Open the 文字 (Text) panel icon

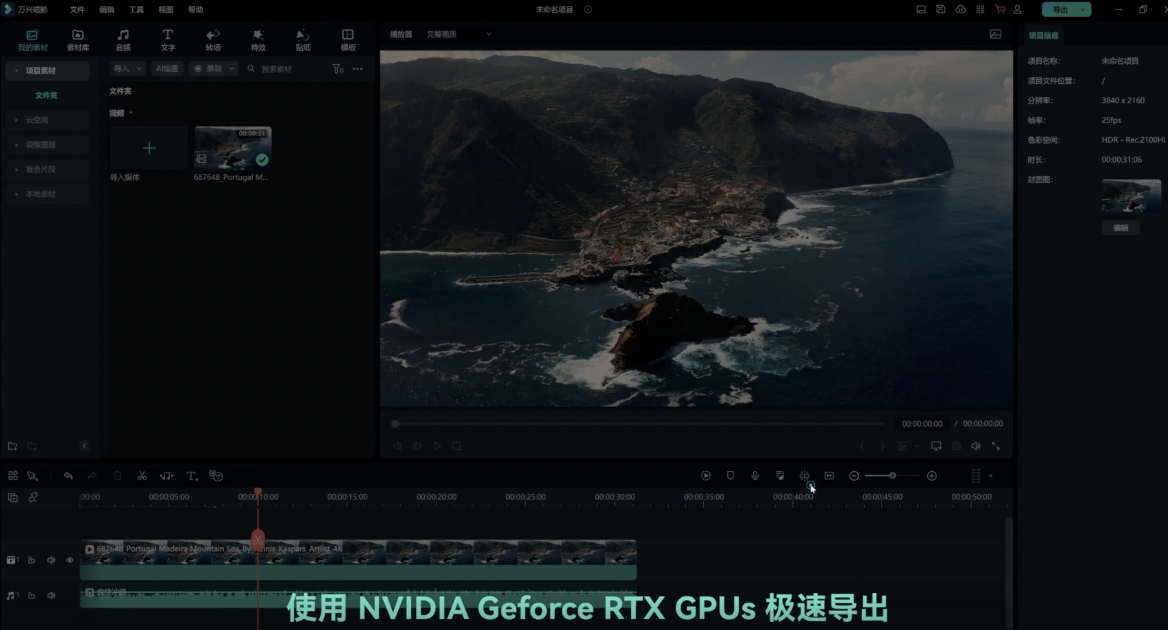point(167,39)
